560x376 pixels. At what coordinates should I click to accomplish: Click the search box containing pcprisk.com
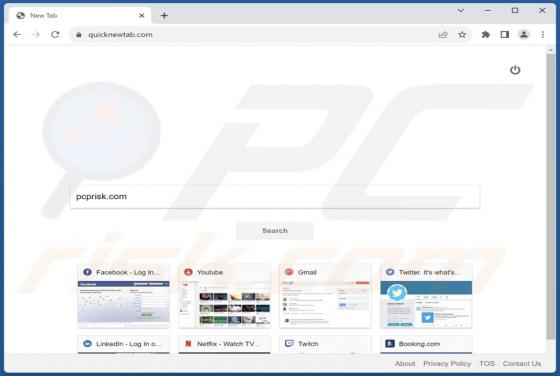click(275, 196)
